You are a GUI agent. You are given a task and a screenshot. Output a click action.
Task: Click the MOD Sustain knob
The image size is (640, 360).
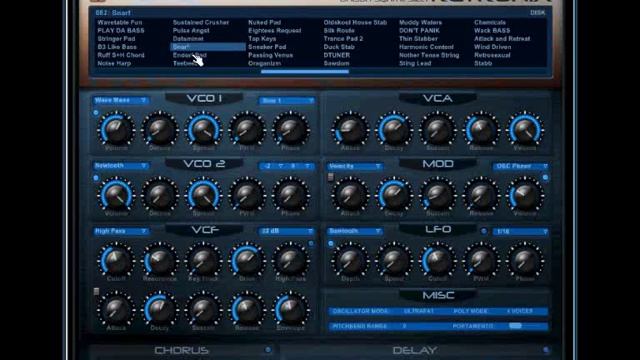point(438,195)
